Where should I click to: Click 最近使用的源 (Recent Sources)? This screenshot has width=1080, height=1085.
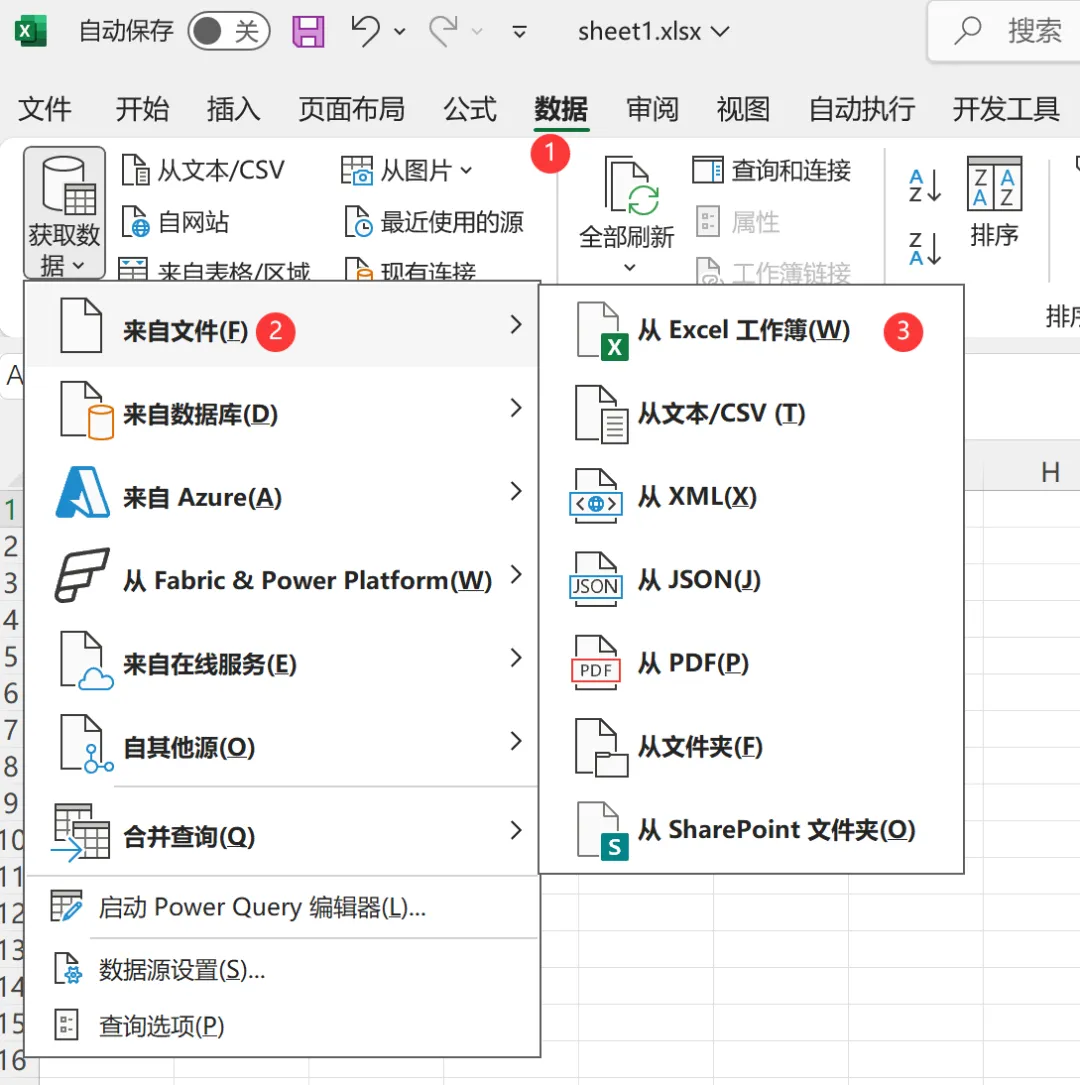(434, 222)
